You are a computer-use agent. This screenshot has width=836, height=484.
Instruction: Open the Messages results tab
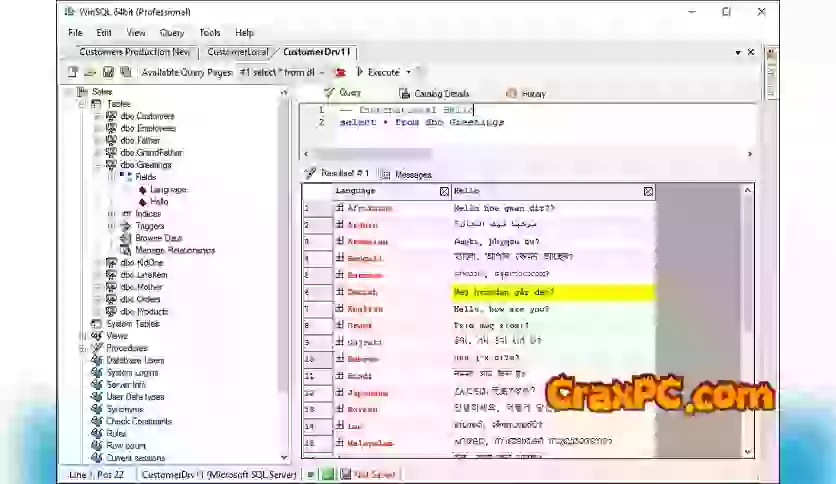pyautogui.click(x=412, y=174)
